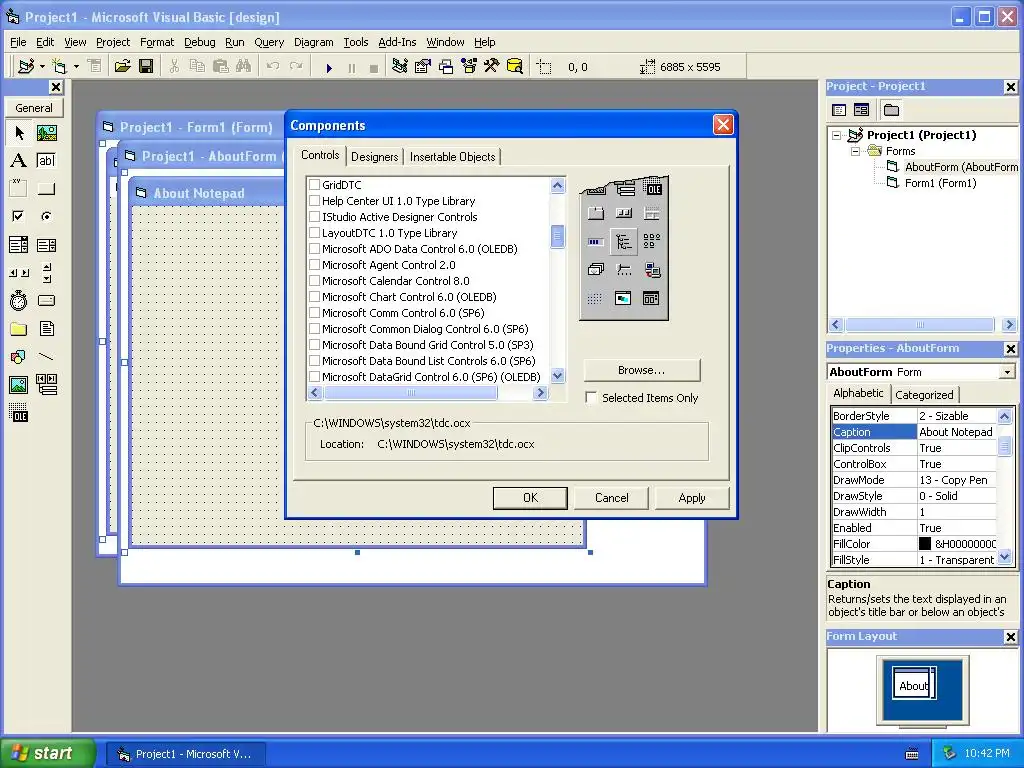Click View Object icon in Project panel

point(861,110)
